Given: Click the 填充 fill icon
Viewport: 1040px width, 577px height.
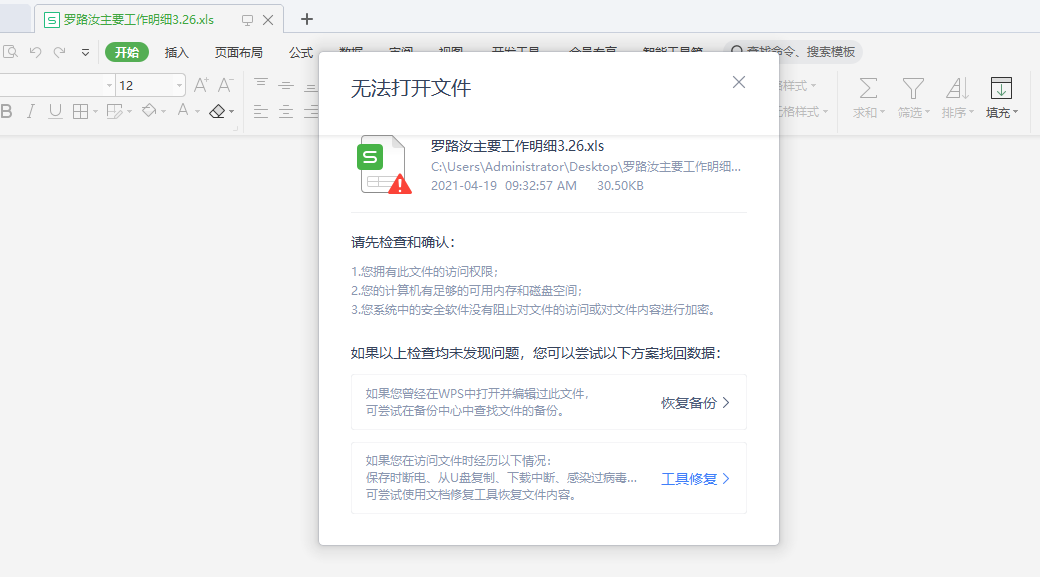Looking at the screenshot, I should [x=1001, y=88].
